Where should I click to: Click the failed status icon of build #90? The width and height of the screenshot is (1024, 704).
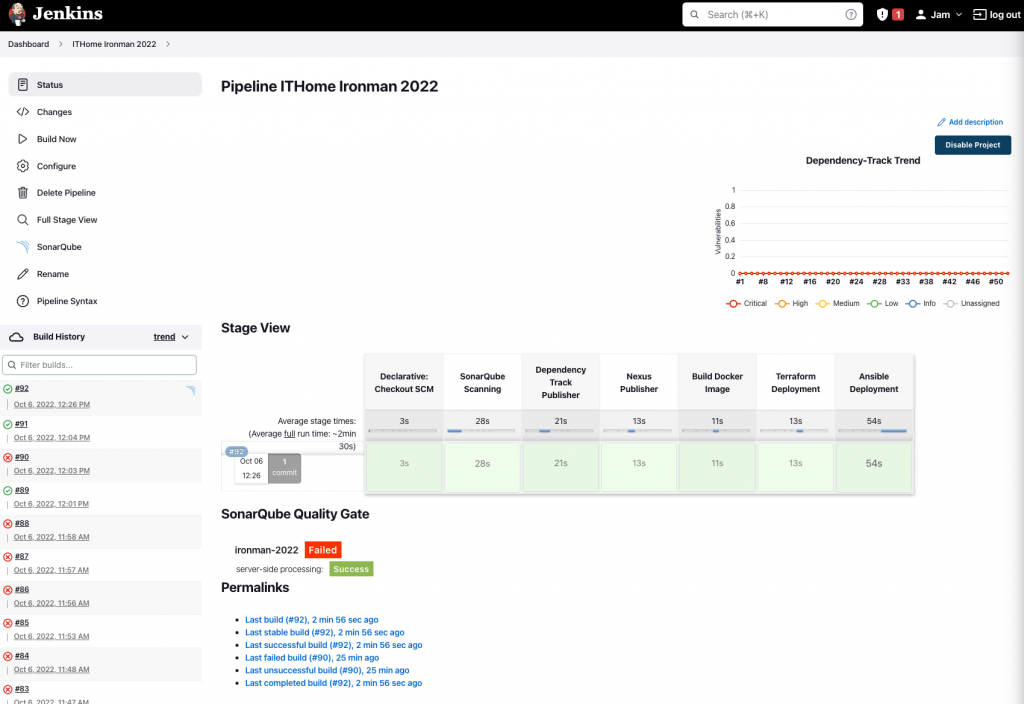click(8, 458)
